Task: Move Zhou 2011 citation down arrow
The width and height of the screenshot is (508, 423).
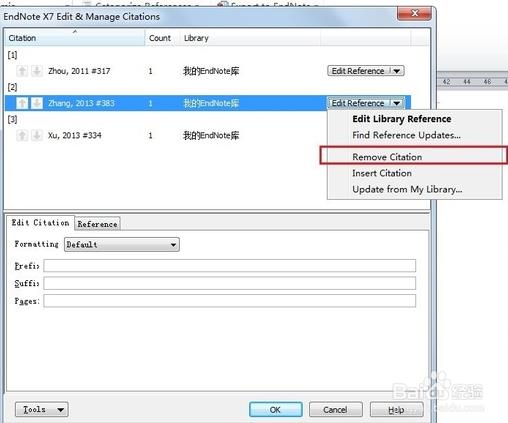Action: (x=37, y=71)
